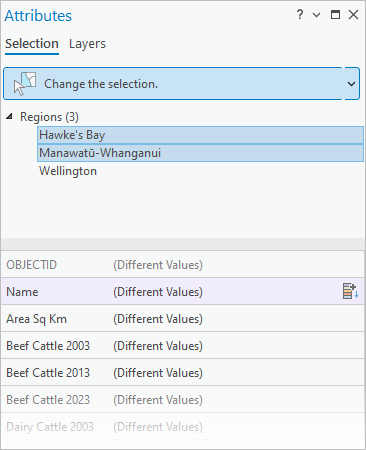Switch to the Layers tab

[87, 44]
